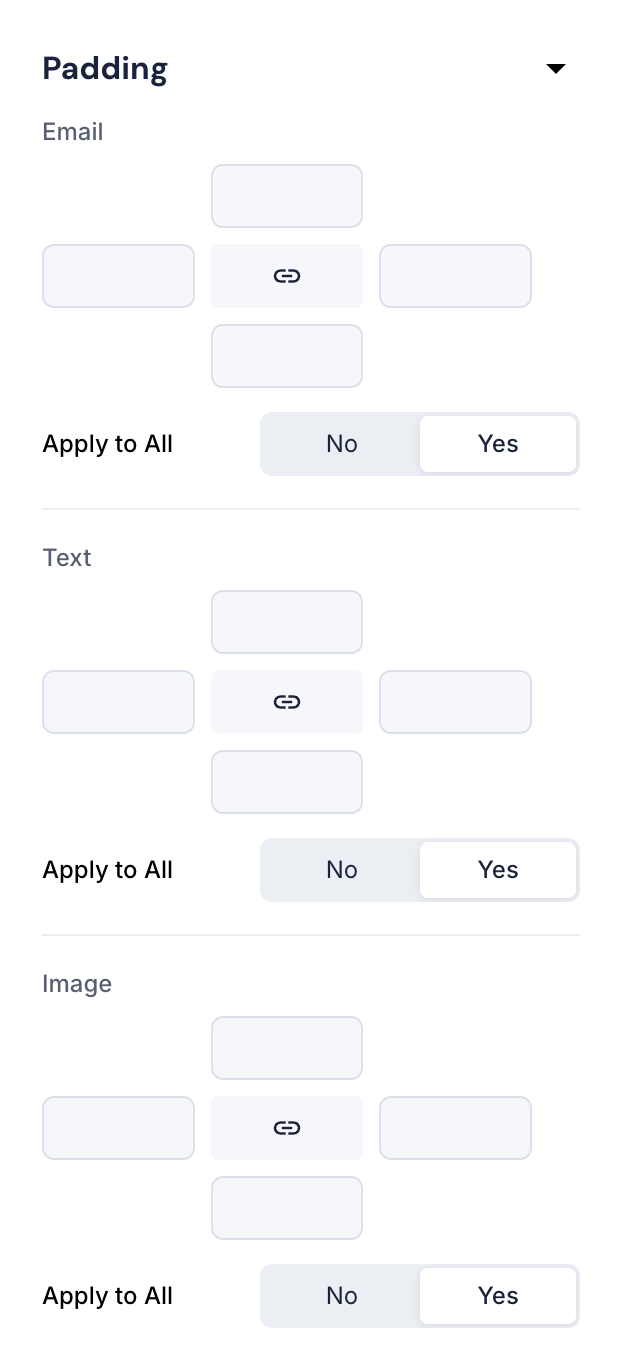Image resolution: width=626 pixels, height=1366 pixels.
Task: Click the Text bottom padding field
Action: [287, 782]
